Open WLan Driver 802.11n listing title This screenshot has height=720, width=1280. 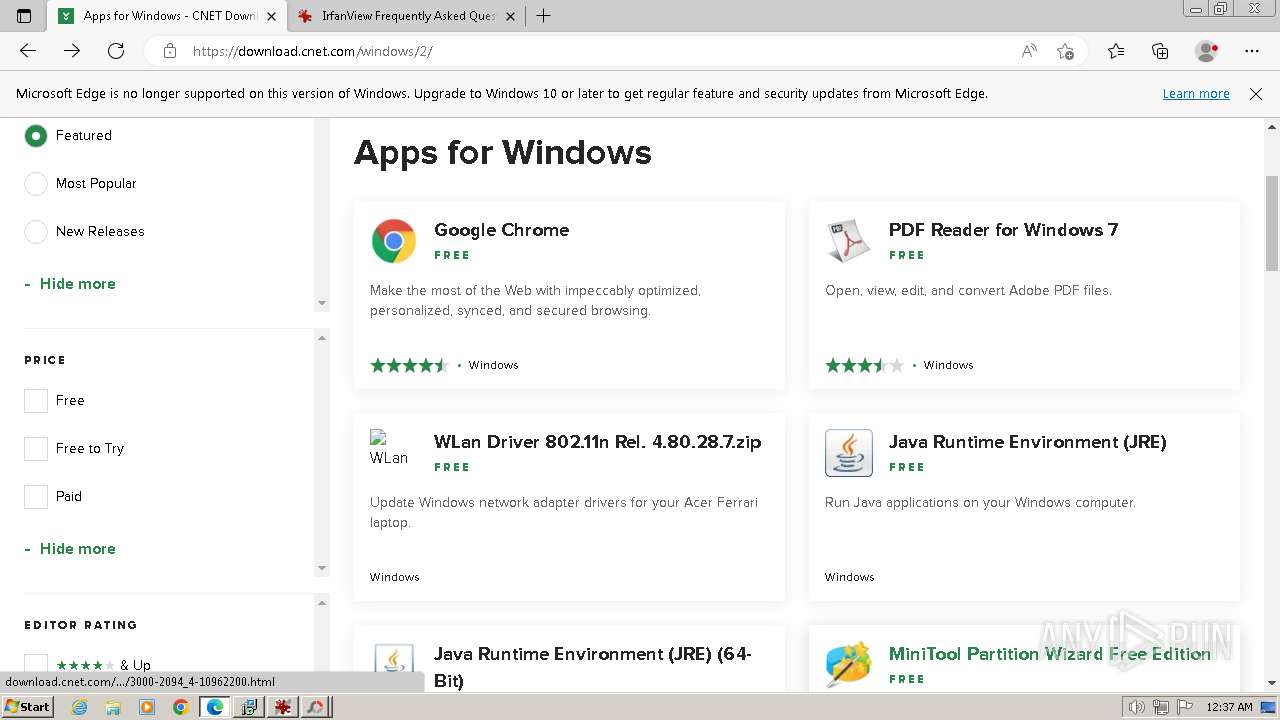coord(597,442)
